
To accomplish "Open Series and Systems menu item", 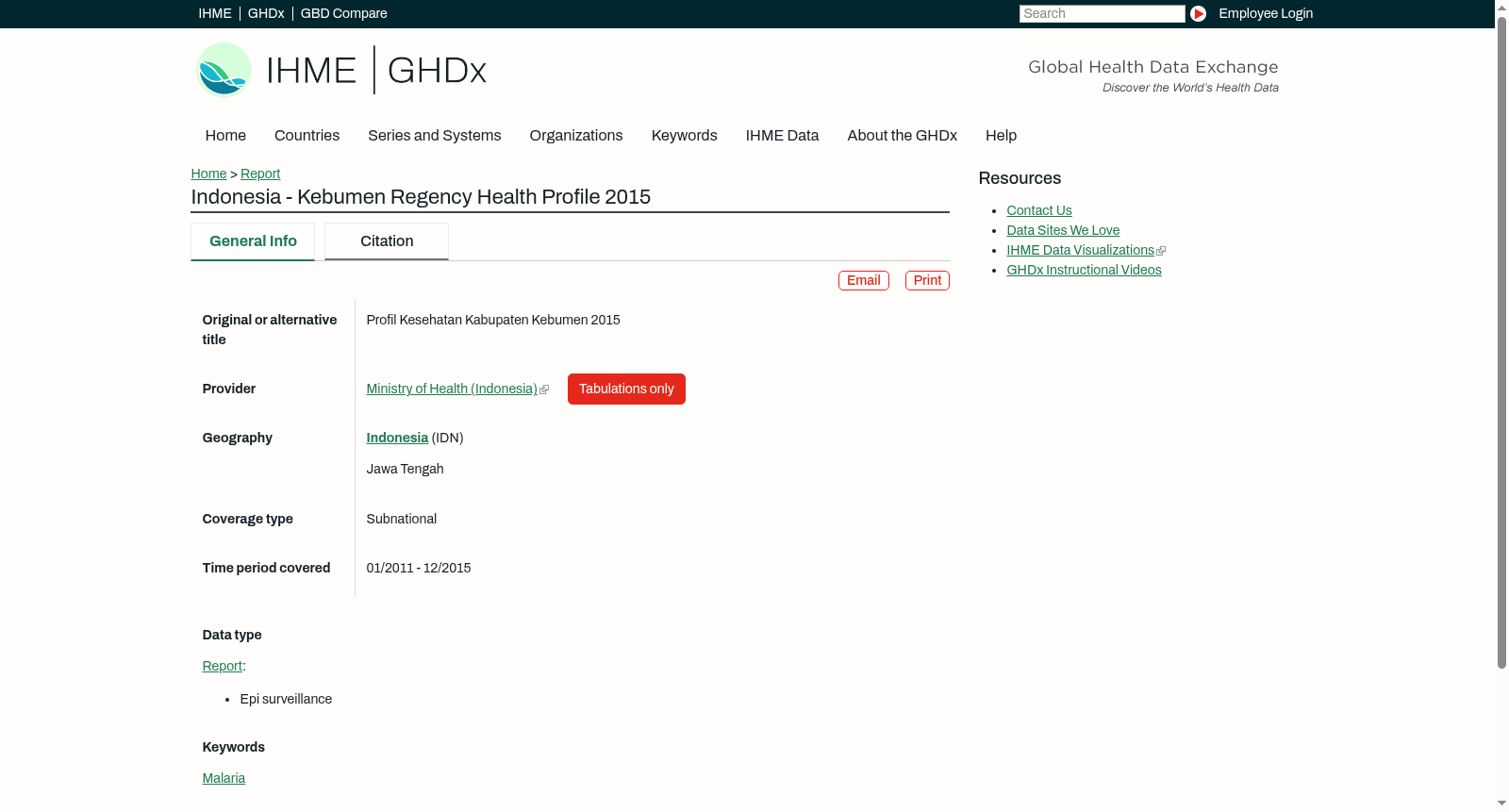I will click(435, 136).
